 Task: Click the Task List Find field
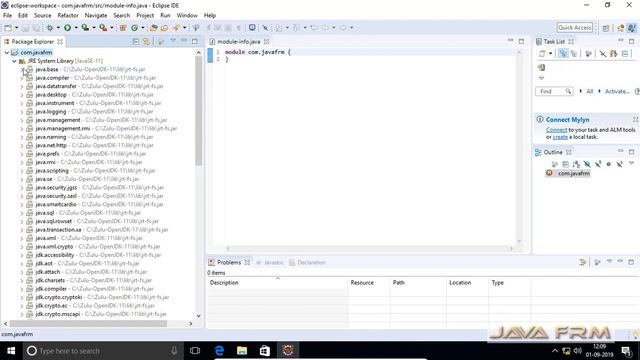coord(554,91)
